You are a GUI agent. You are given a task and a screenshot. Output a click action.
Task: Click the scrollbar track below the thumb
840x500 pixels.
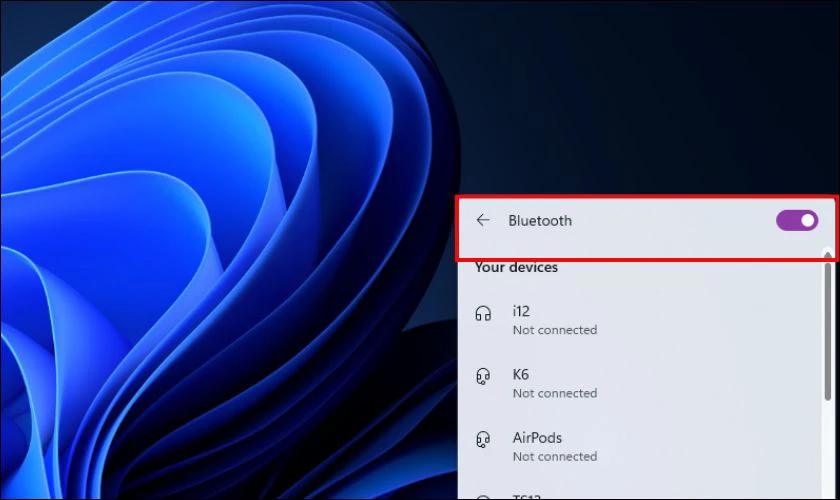pyautogui.click(x=827, y=450)
